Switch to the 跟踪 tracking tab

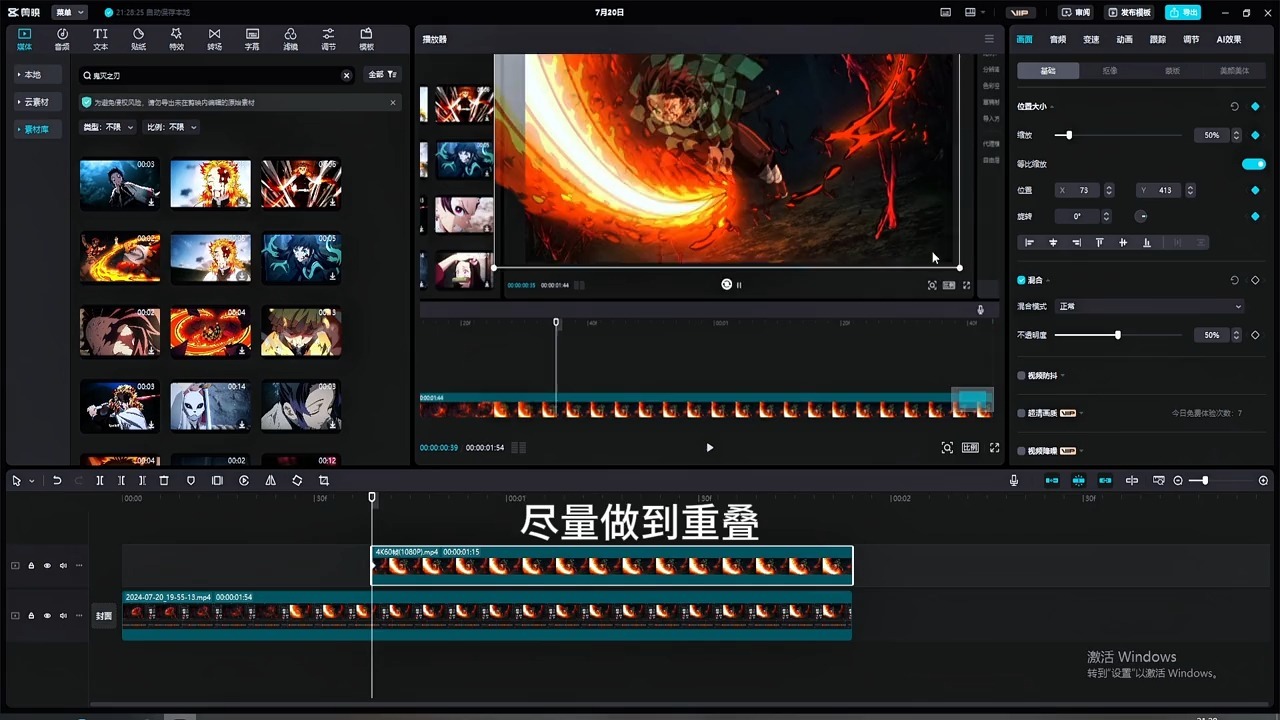click(1158, 39)
